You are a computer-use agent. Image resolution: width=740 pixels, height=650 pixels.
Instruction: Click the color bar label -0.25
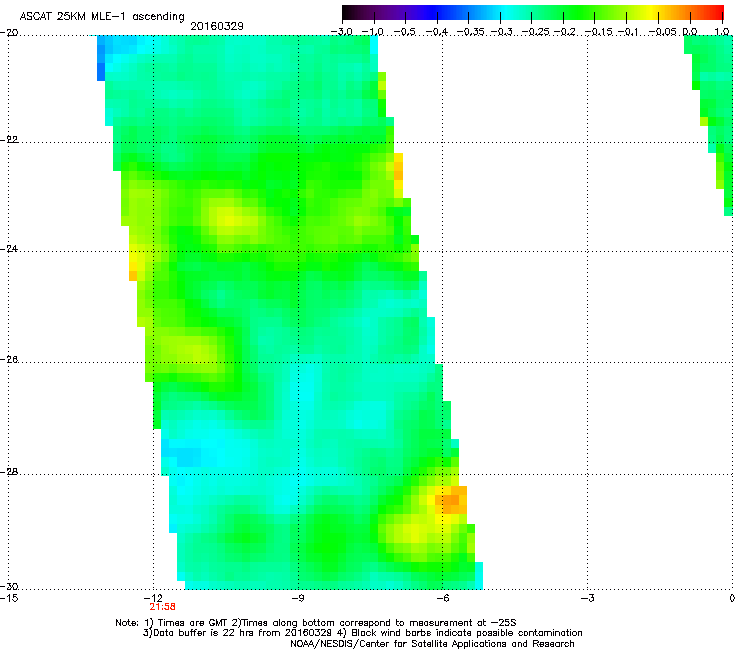pyautogui.click(x=536, y=32)
